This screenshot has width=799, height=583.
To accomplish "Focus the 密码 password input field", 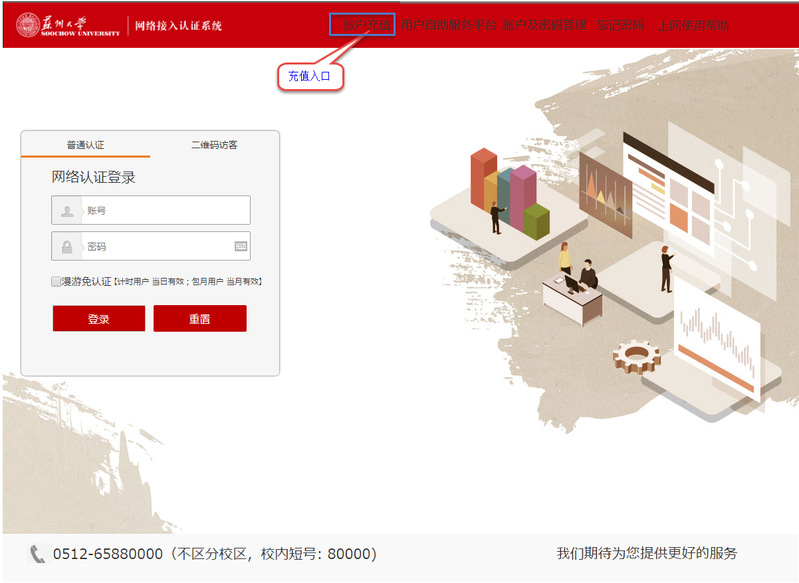I will click(x=151, y=246).
